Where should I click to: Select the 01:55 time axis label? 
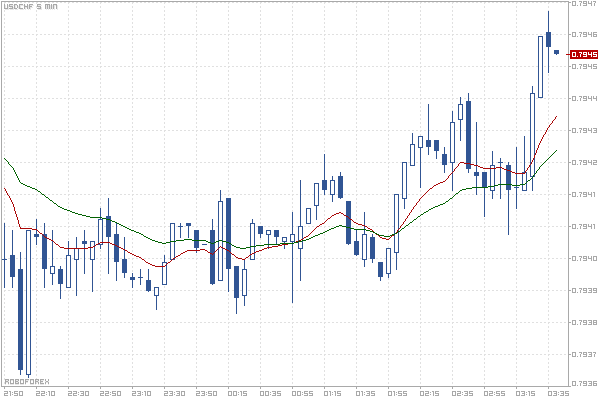397,393
